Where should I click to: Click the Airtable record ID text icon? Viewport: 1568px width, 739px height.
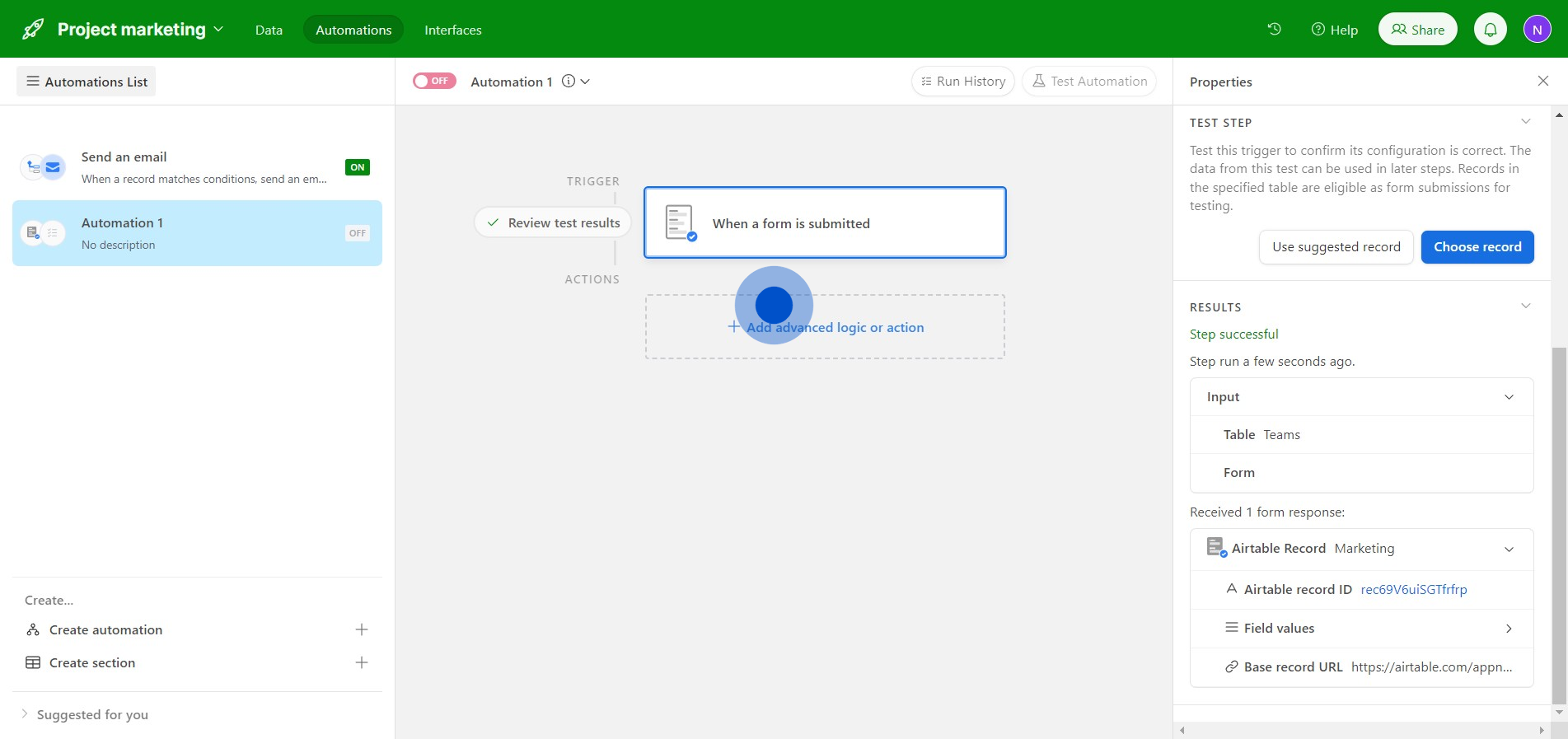point(1232,589)
